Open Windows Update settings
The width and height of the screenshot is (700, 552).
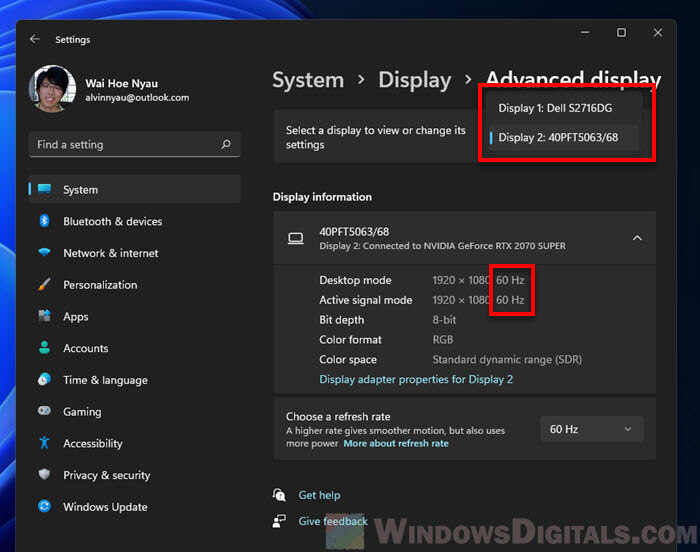pos(134,506)
